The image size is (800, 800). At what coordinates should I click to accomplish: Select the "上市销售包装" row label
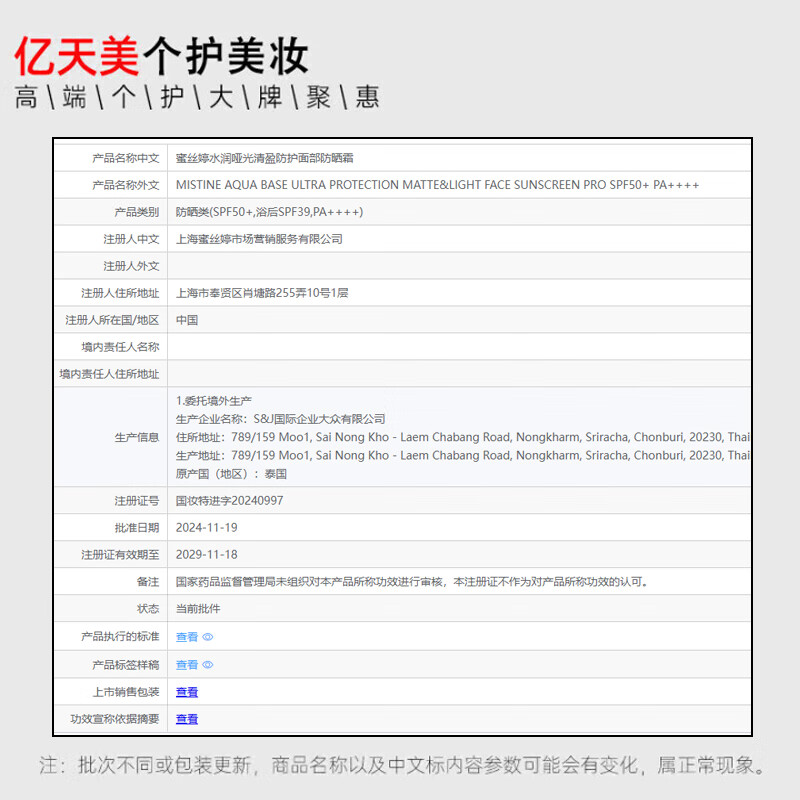[126, 692]
